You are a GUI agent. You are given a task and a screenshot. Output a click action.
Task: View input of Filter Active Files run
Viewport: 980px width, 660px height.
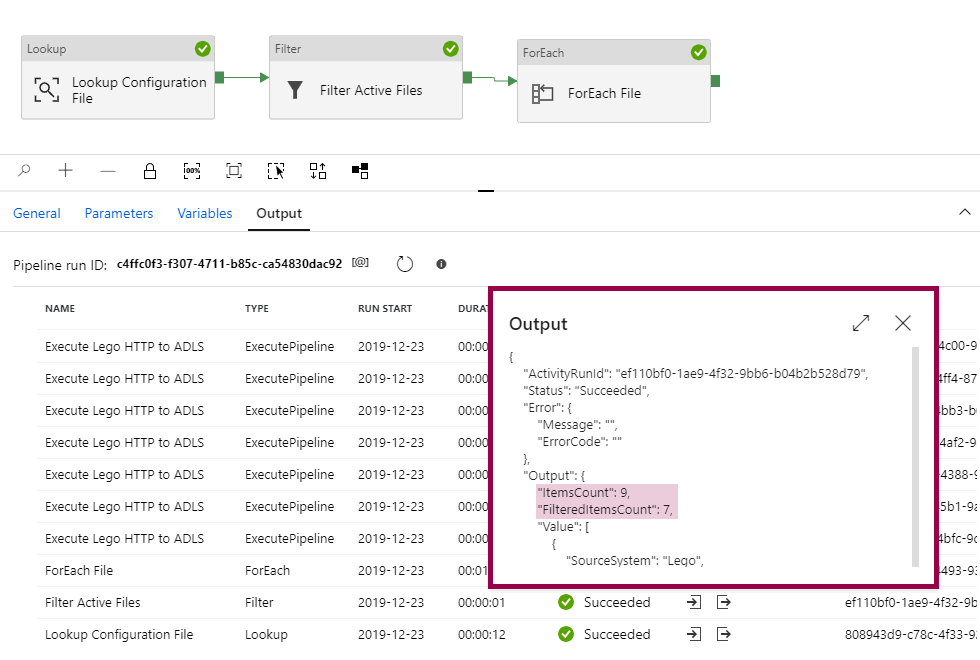(695, 602)
